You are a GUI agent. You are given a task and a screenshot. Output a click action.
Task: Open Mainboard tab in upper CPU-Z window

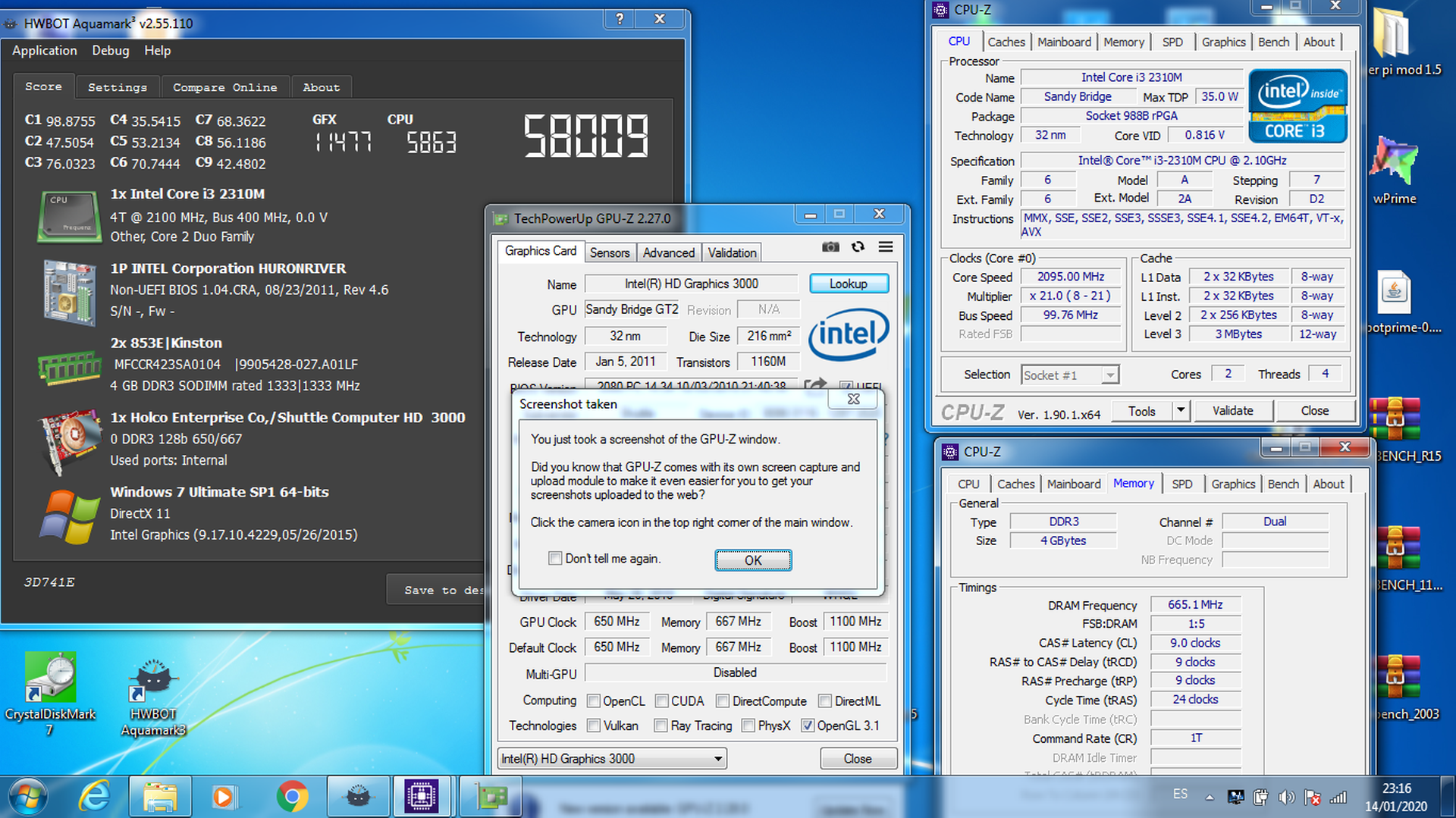point(1064,42)
